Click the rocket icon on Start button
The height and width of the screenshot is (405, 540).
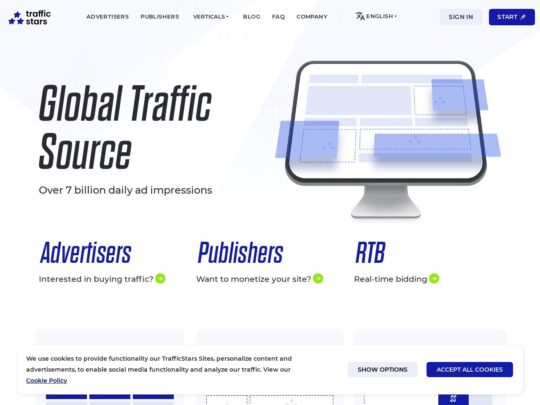click(x=523, y=17)
